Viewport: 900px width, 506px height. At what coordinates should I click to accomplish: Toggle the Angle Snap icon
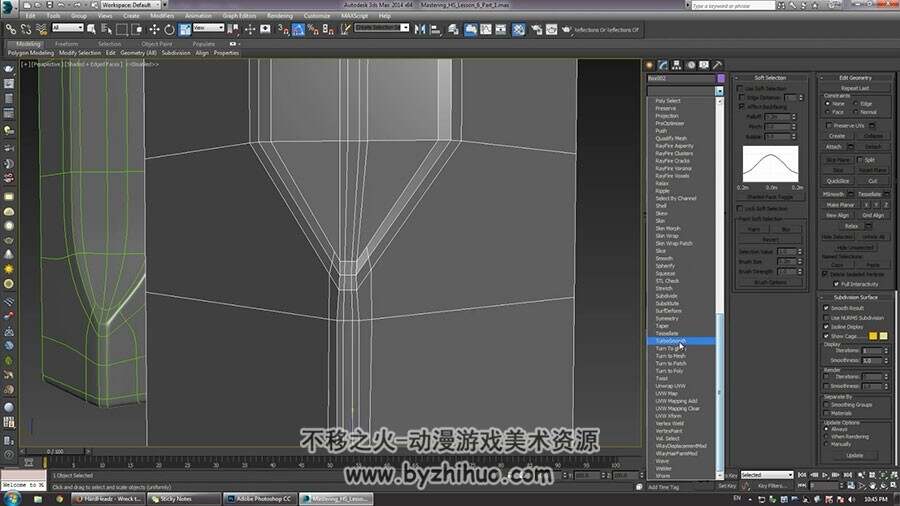[298, 29]
